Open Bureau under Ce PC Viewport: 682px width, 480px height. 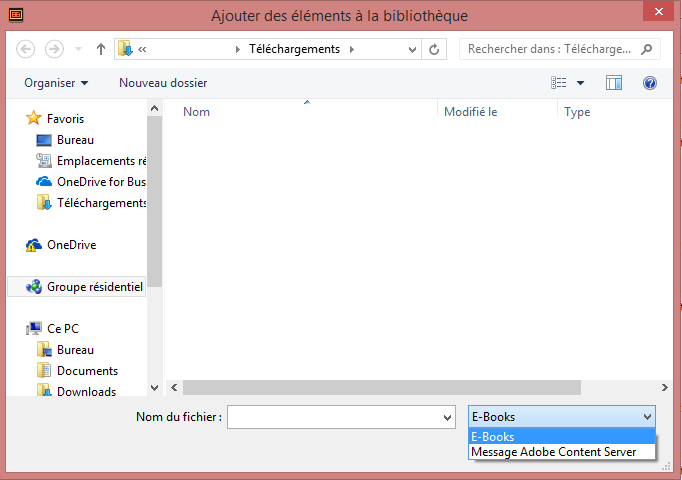pyautogui.click(x=75, y=350)
